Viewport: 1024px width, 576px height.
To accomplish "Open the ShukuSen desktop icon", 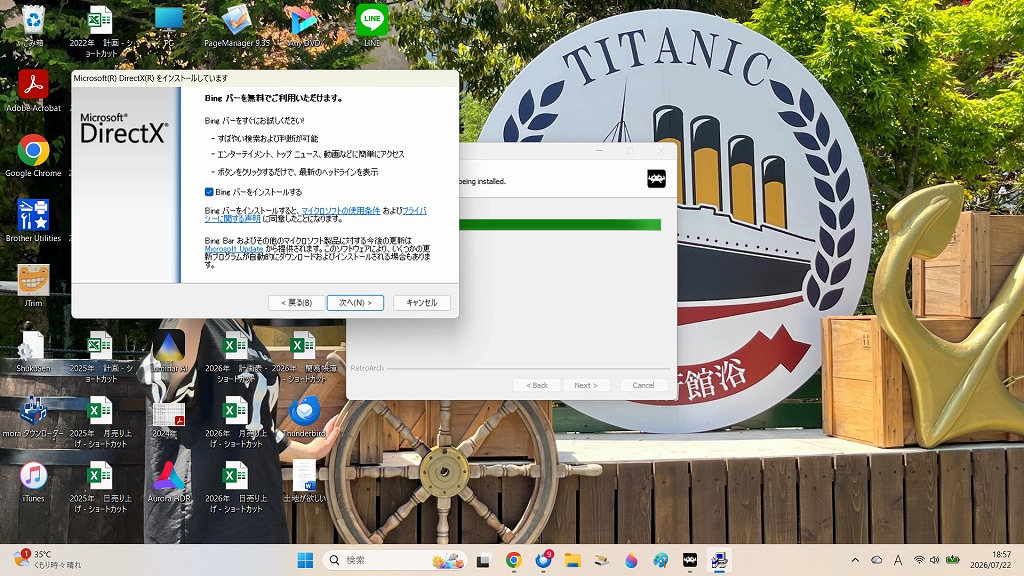I will (x=33, y=351).
